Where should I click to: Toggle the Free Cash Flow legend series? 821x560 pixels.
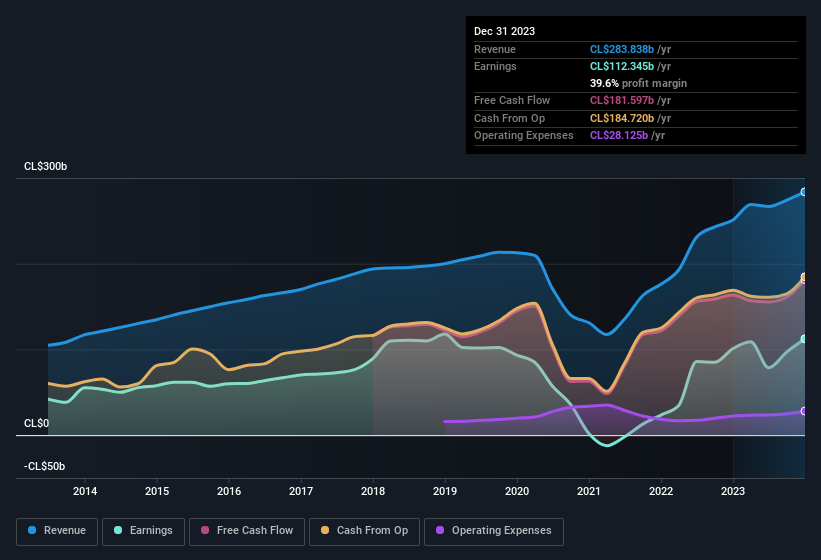[x=247, y=531]
